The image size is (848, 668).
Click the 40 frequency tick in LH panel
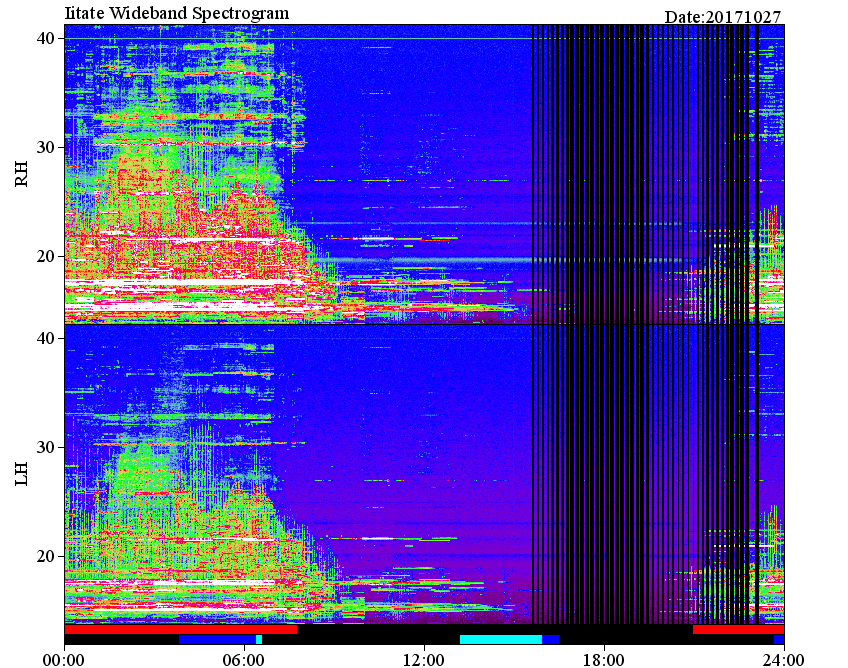pyautogui.click(x=45, y=338)
